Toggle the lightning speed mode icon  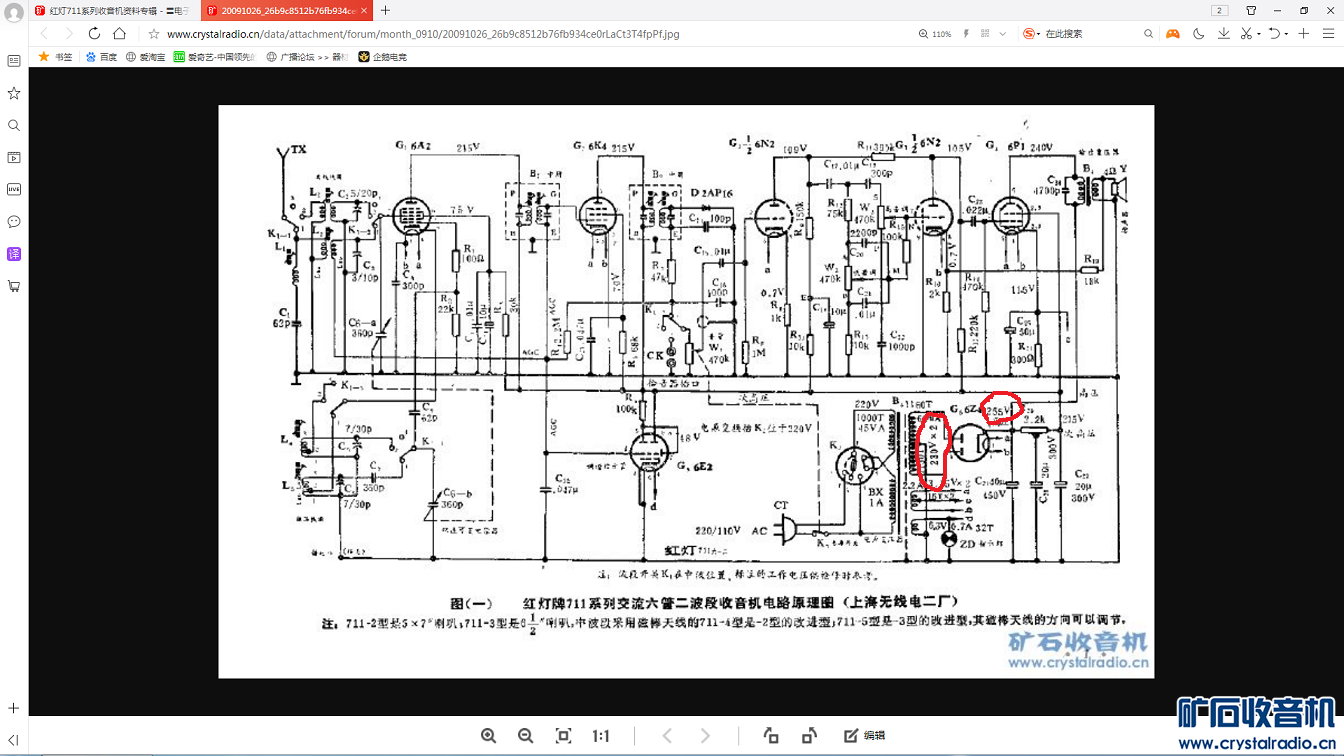click(x=966, y=34)
